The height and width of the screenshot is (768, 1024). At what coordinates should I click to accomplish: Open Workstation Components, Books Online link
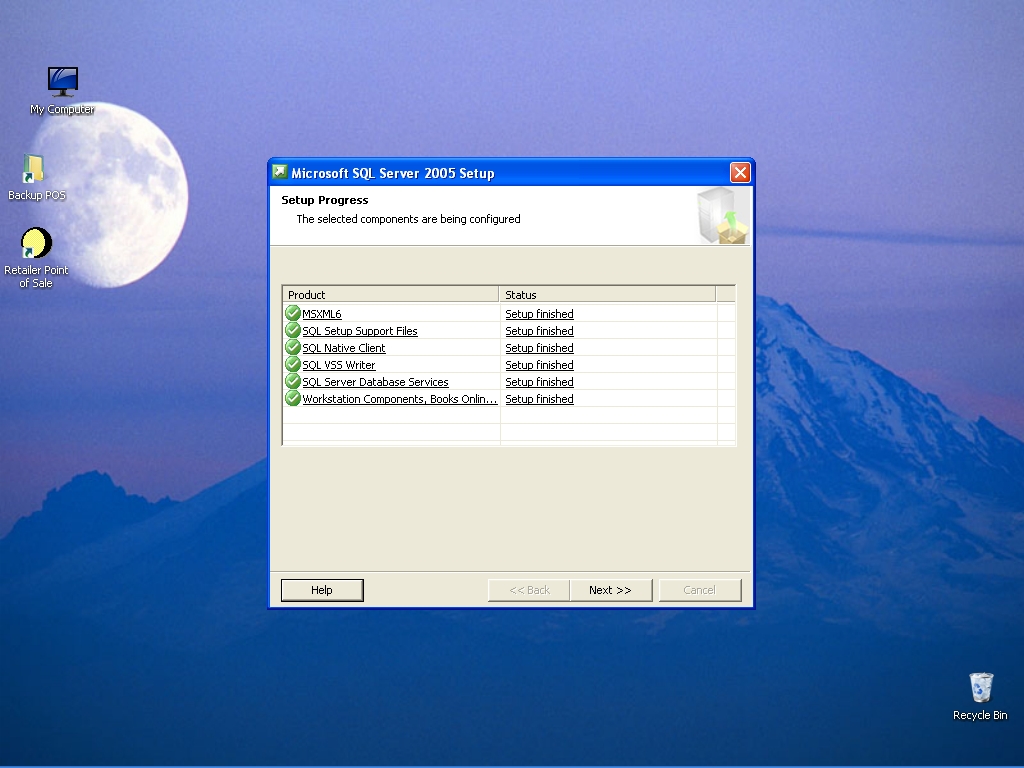tap(400, 399)
